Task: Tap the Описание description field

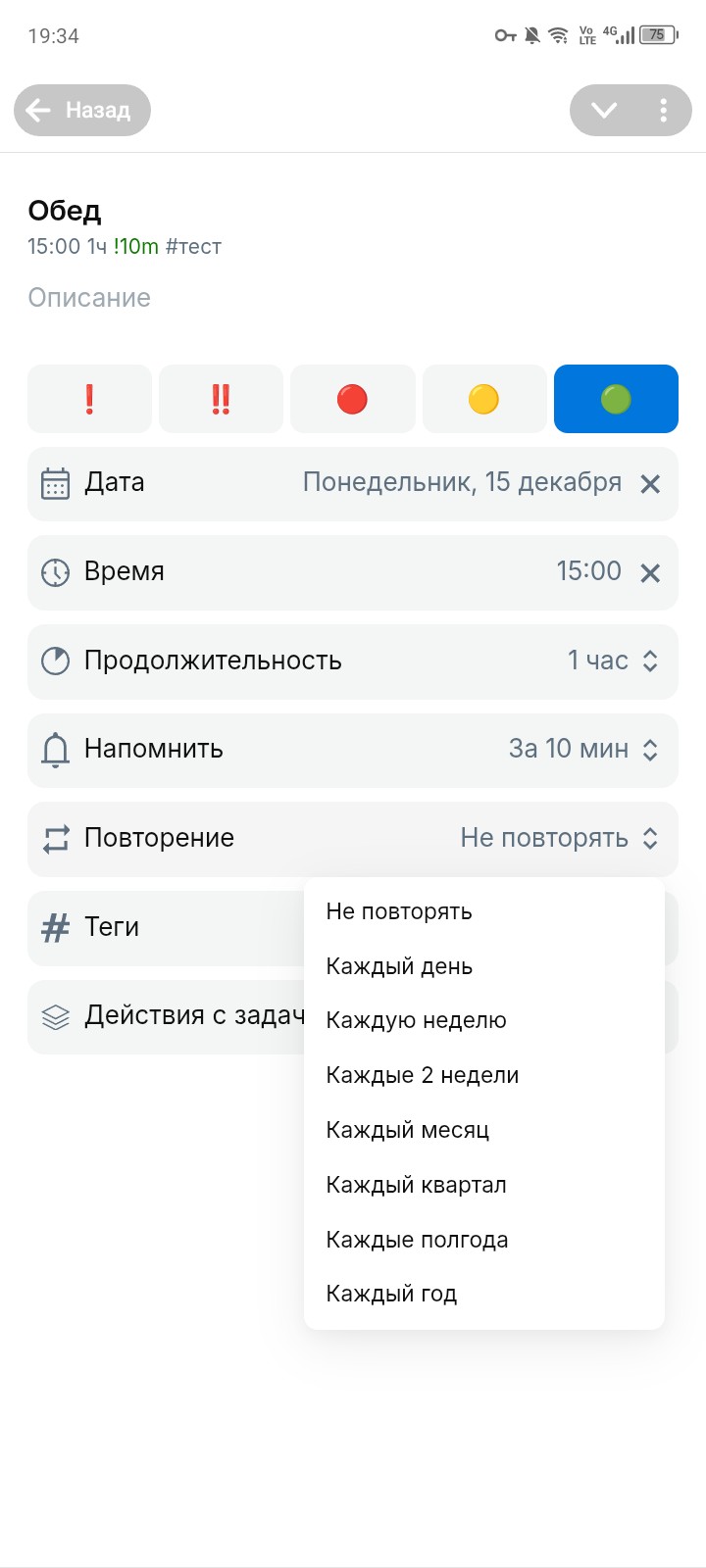Action: [88, 297]
